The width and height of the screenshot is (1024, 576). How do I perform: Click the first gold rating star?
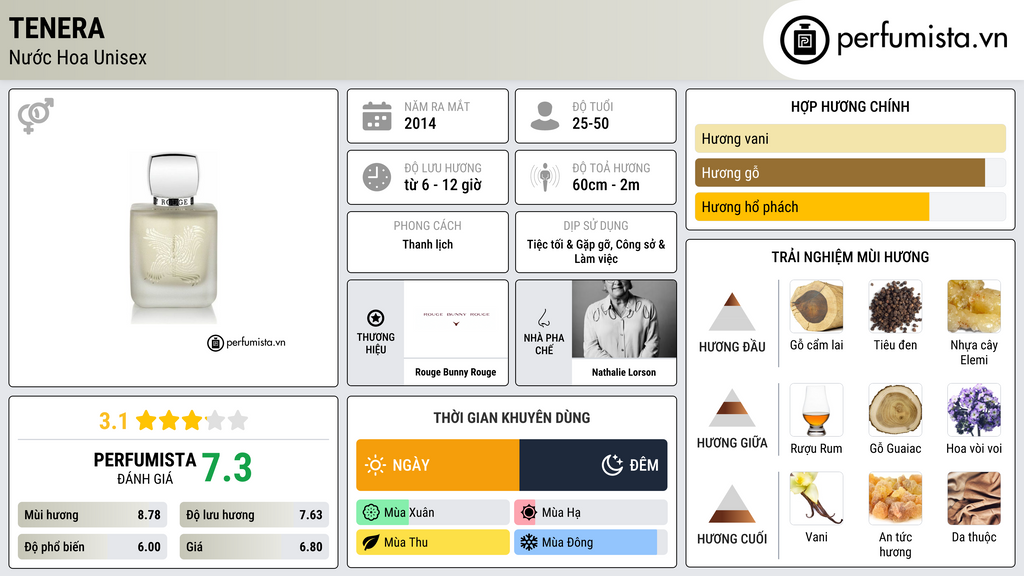coord(146,420)
